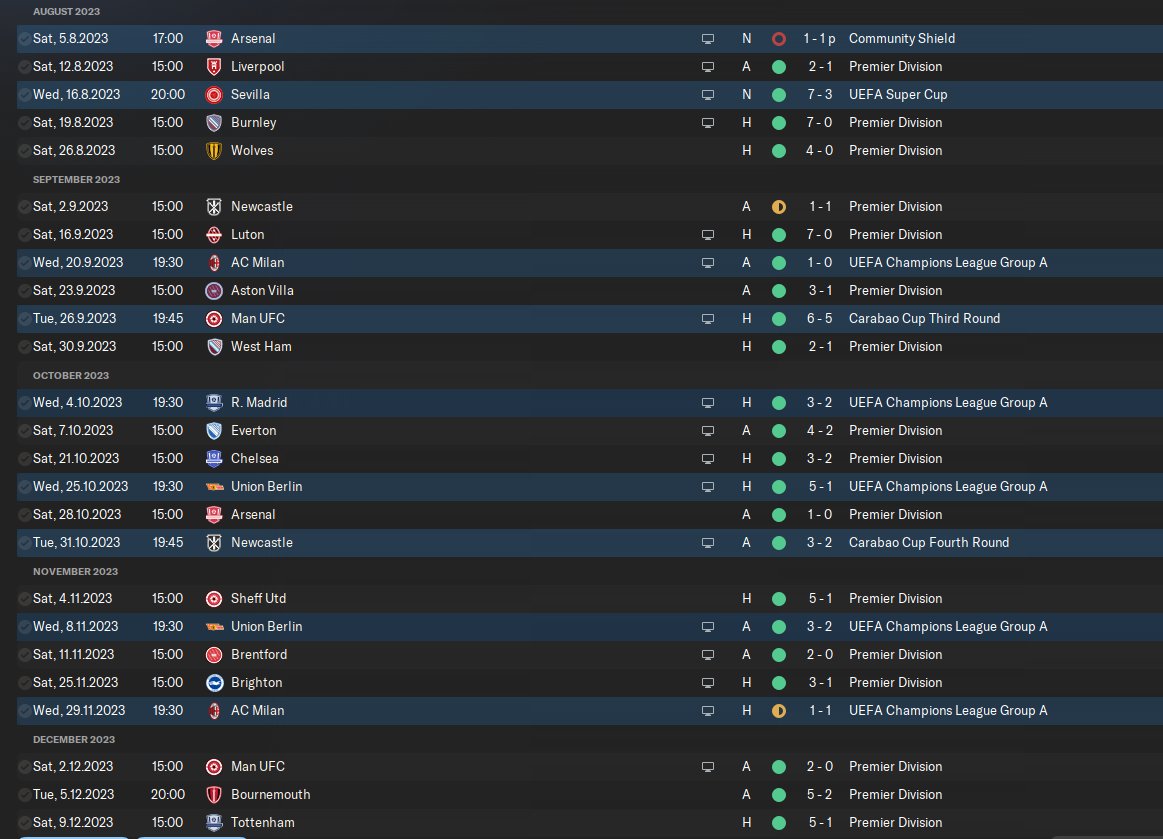Image resolution: width=1163 pixels, height=839 pixels.
Task: Click the Bournemouth club badge
Action: [213, 795]
